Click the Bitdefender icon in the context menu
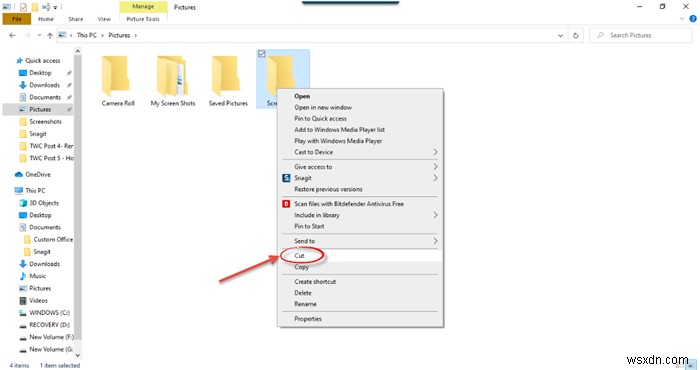The image size is (700, 370). coord(286,204)
